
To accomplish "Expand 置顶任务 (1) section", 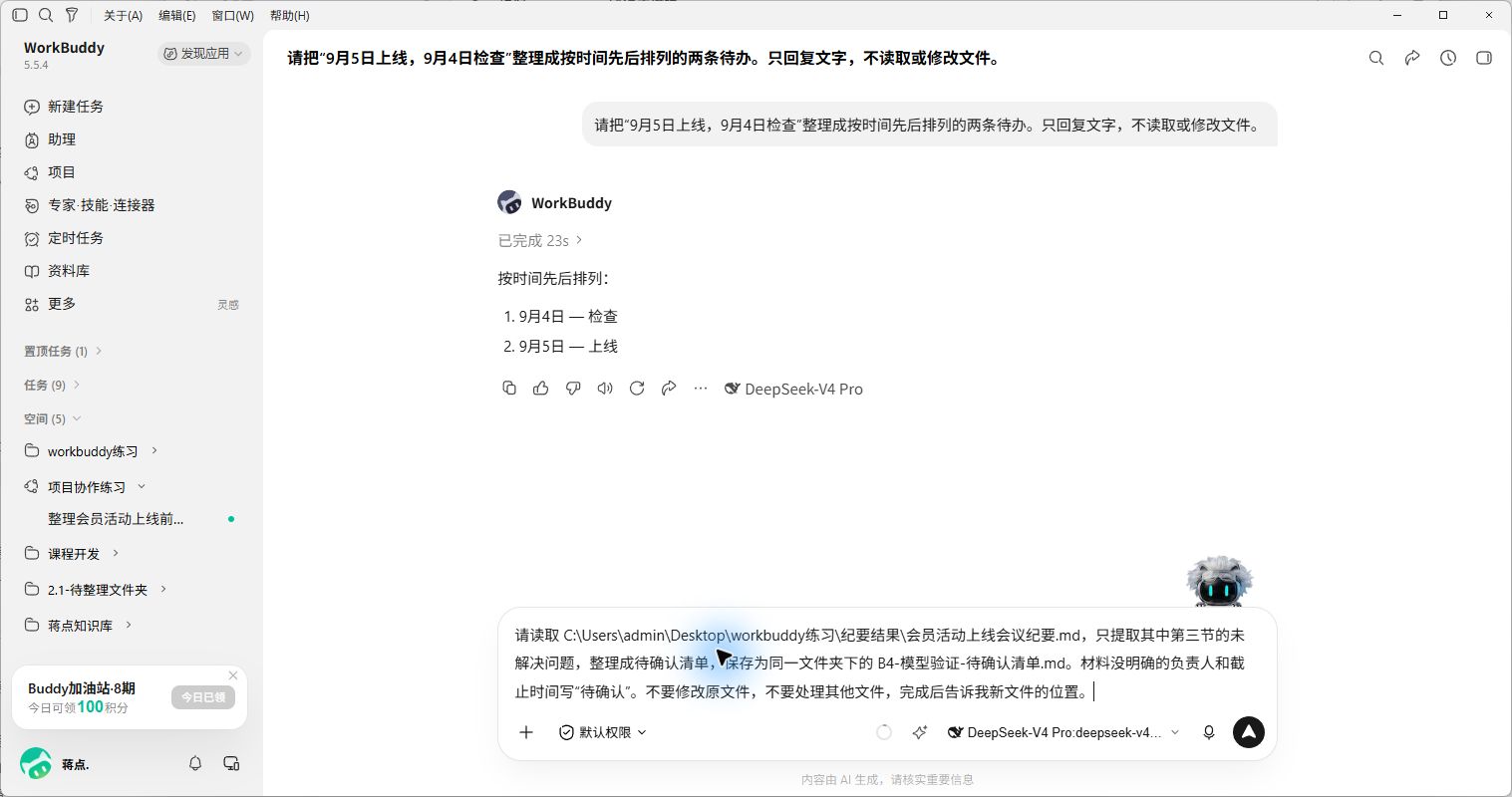I will 63,351.
